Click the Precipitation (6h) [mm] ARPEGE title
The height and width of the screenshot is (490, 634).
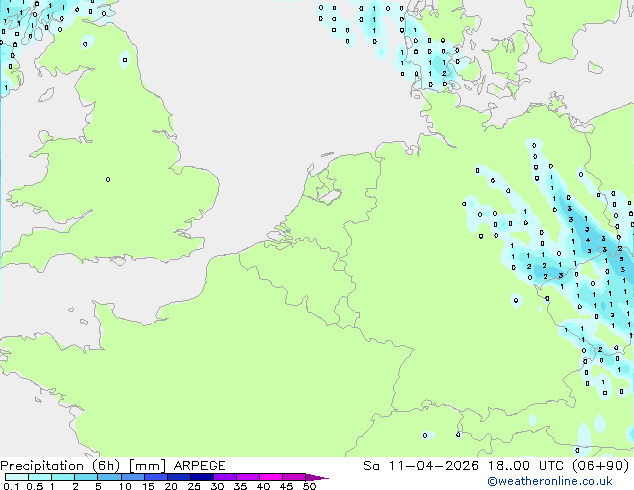pos(113,465)
